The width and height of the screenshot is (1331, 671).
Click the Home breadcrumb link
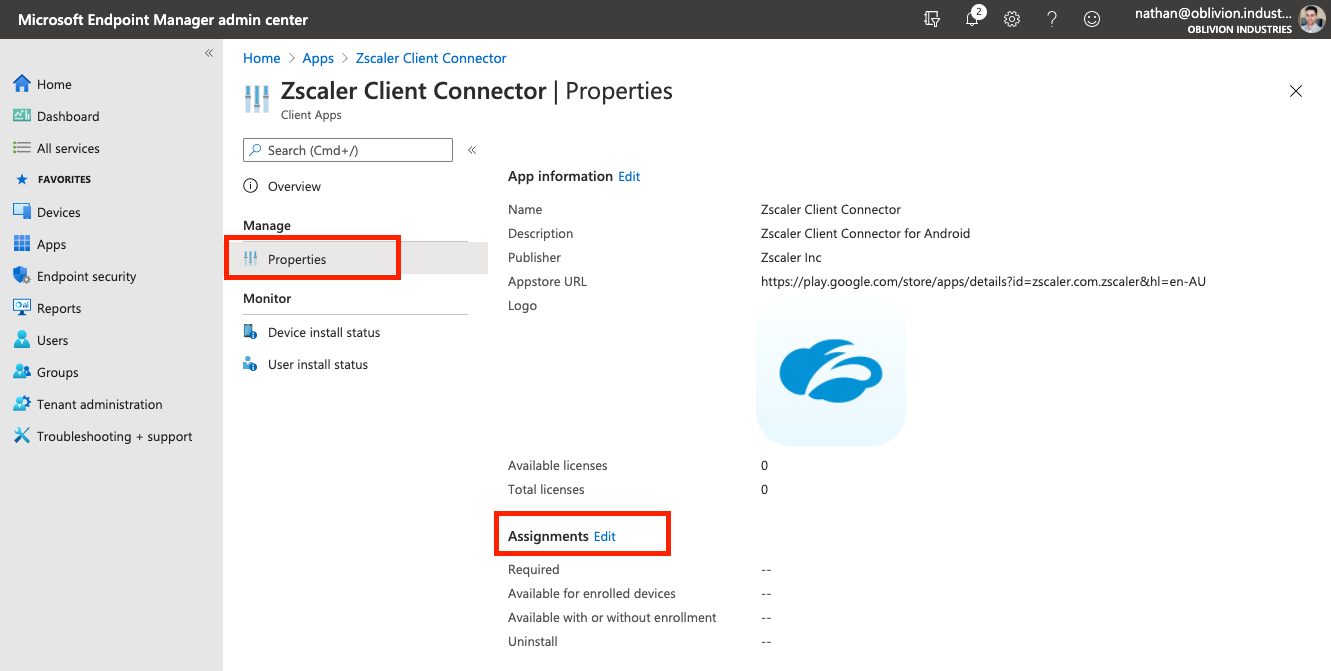click(x=262, y=58)
